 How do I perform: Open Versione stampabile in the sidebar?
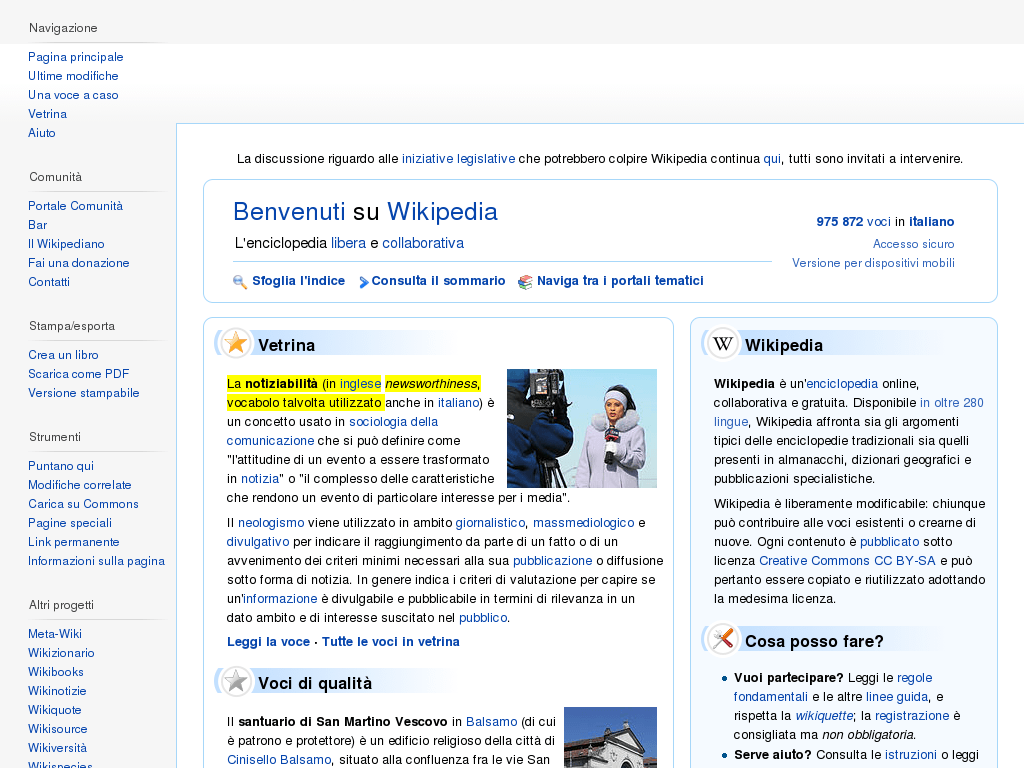tap(84, 393)
